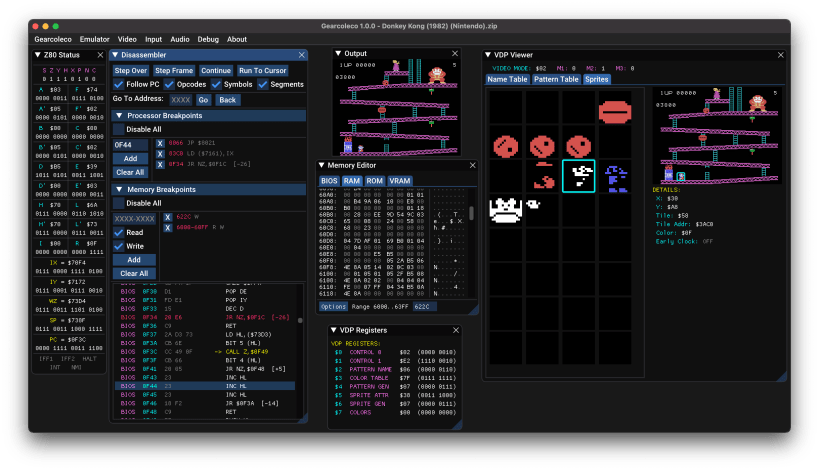This screenshot has height=470, width=819.
Task: Remove processor breakpoint 03C0 LD ($7161),IX
Action: [x=160, y=154]
